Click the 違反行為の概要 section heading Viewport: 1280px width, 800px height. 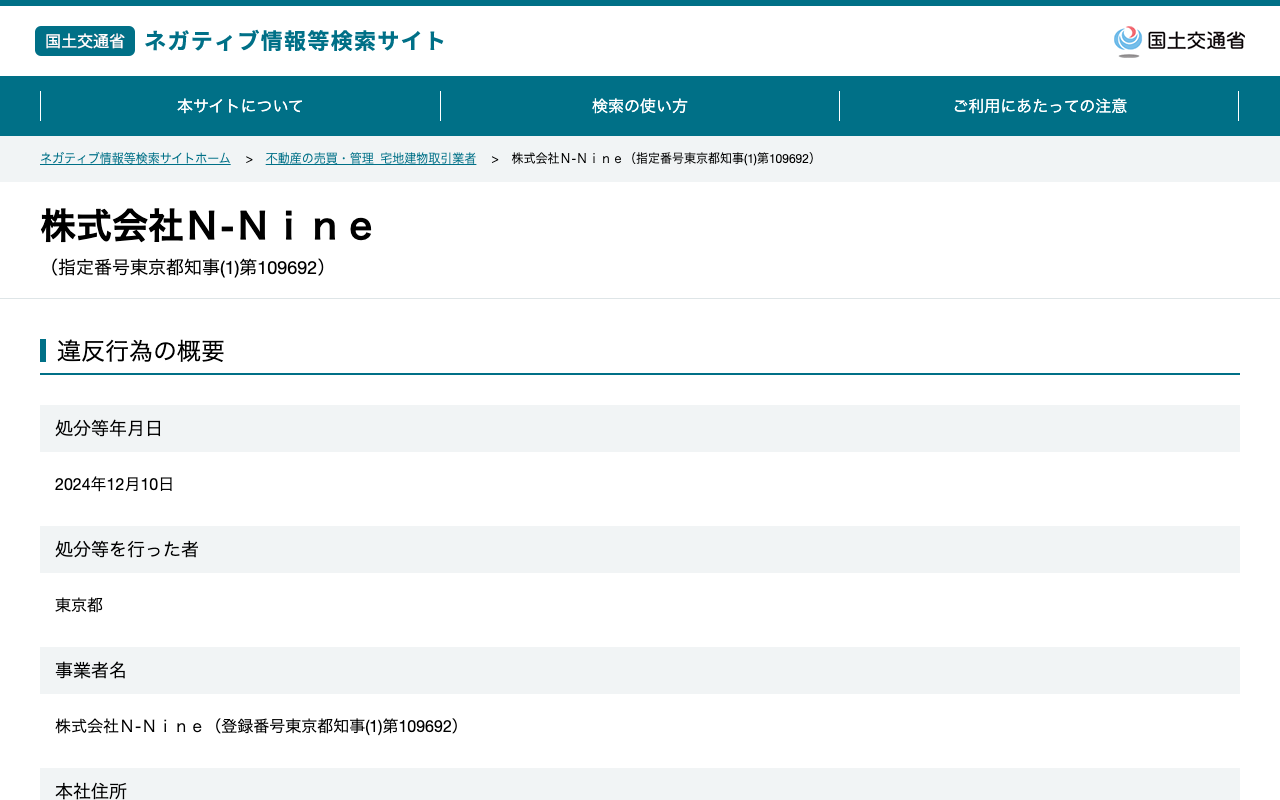click(x=141, y=351)
